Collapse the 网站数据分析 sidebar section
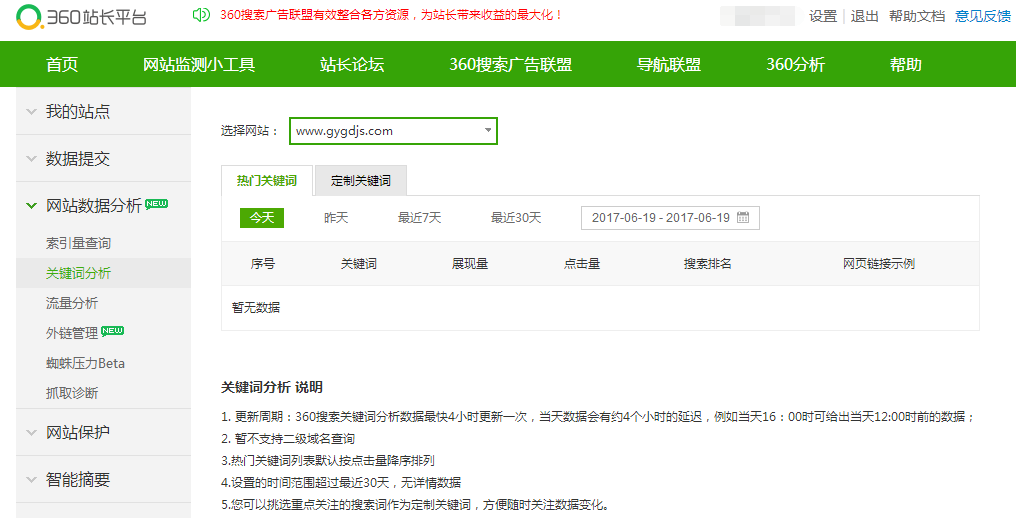Screen dimensions: 1016x518 coord(94,206)
